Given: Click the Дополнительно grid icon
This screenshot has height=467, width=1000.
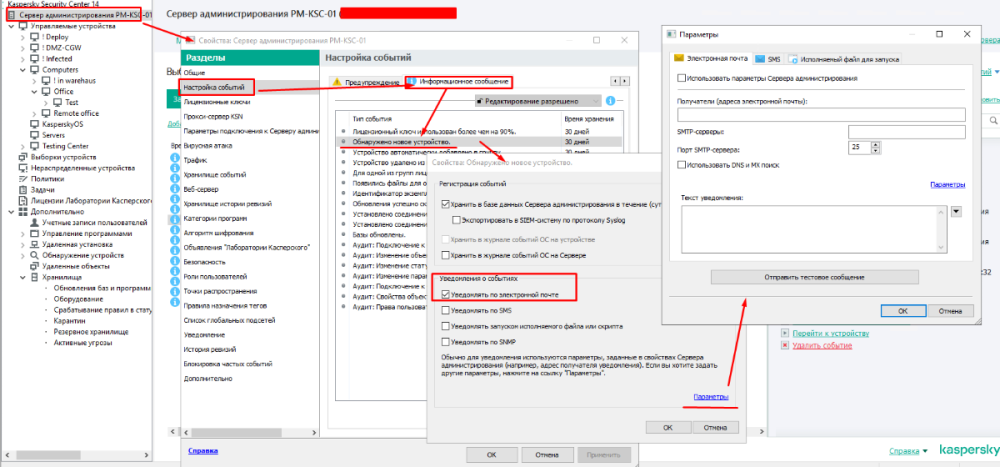Looking at the screenshot, I should (24, 211).
